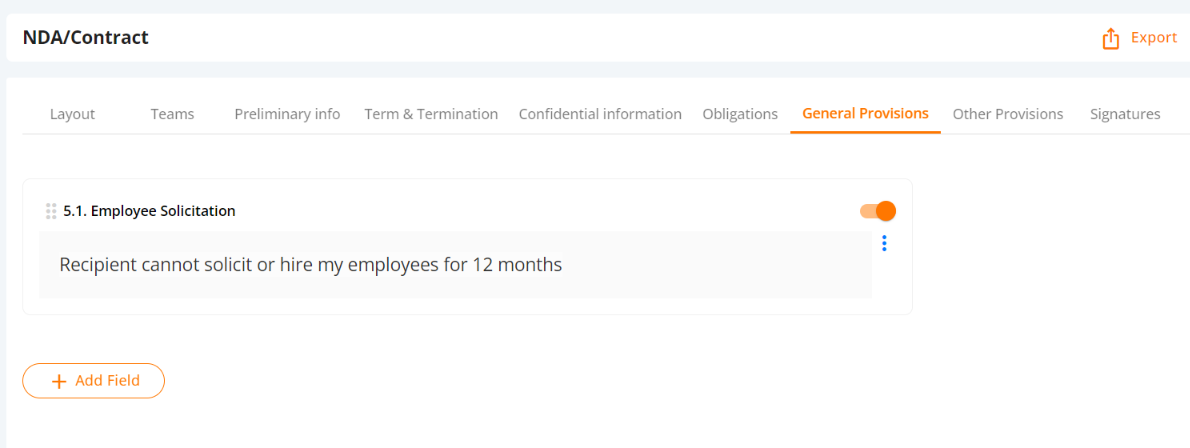Switch to the Obligations tab

[740, 115]
